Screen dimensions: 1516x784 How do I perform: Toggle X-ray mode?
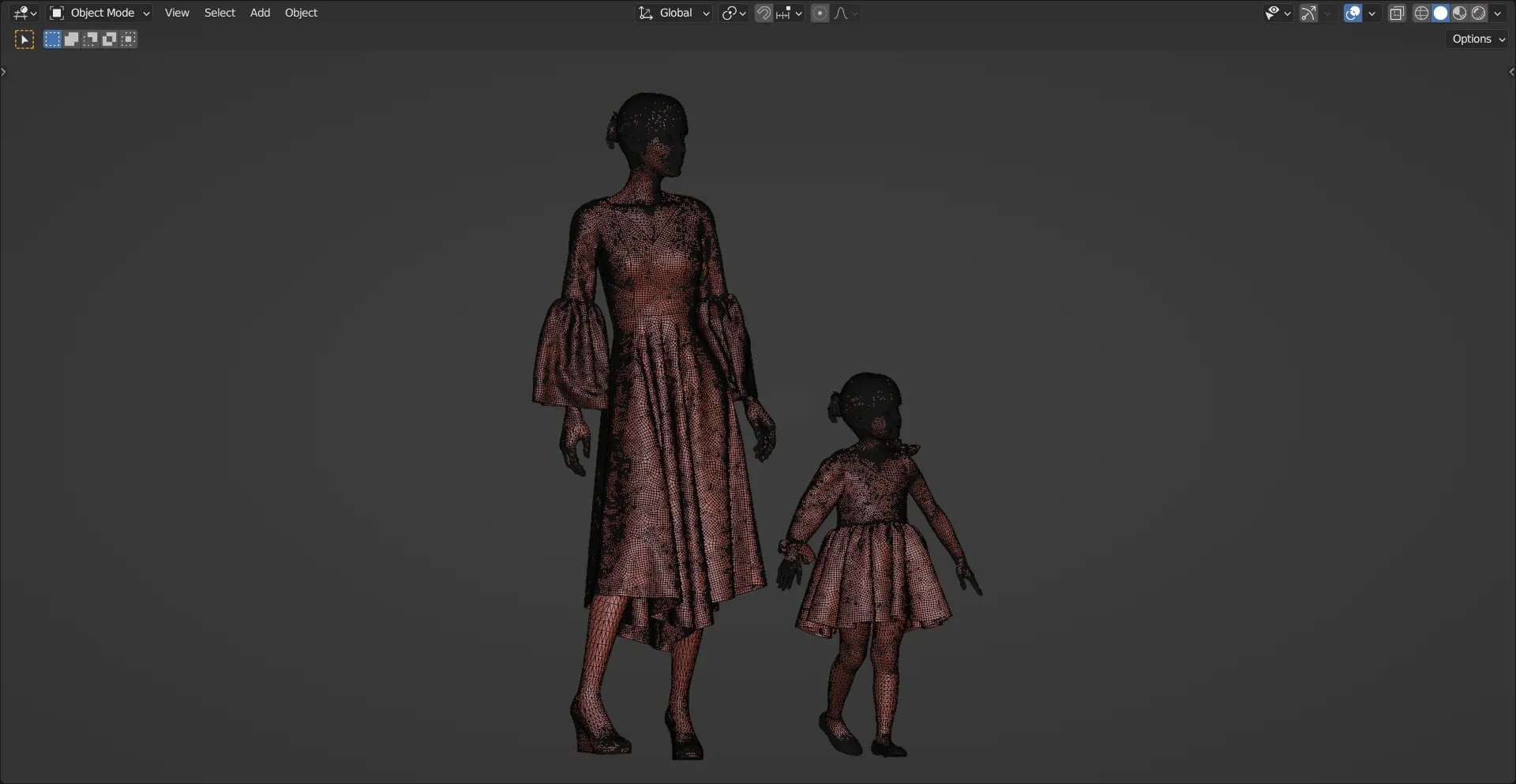pos(1397,13)
